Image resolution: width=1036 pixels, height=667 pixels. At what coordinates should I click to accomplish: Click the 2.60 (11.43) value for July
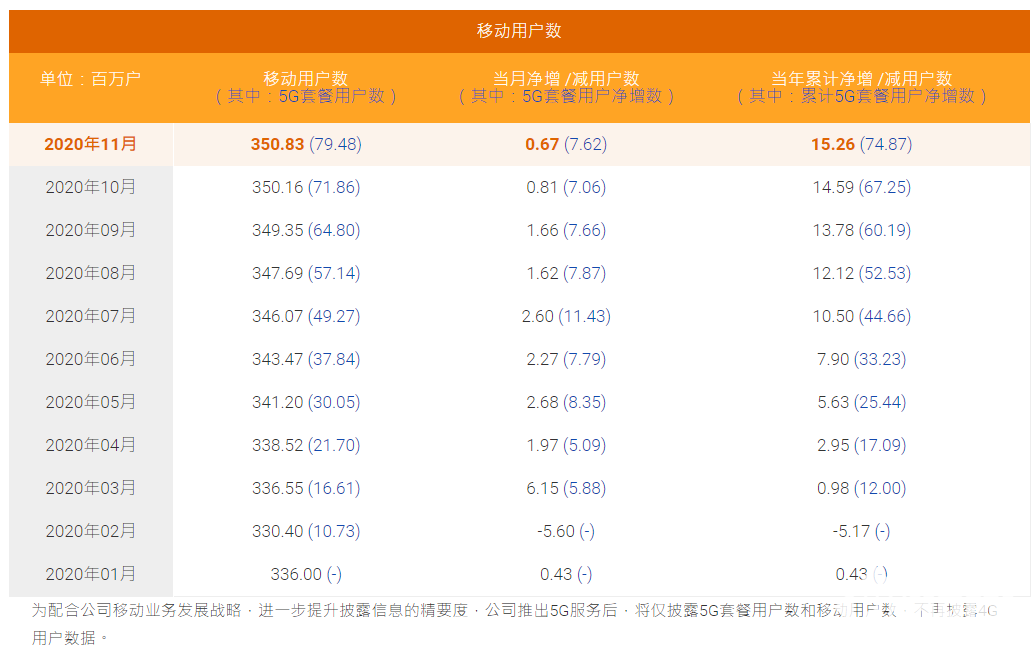(566, 316)
